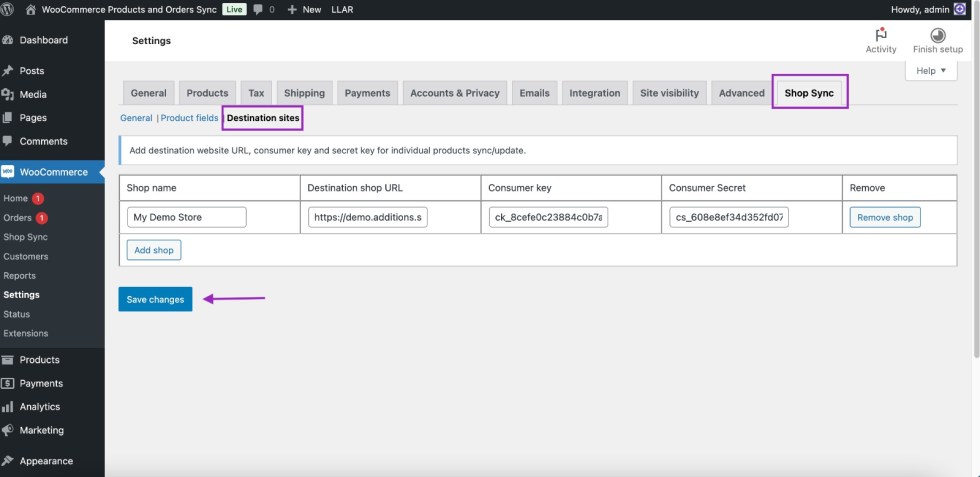Image resolution: width=980 pixels, height=477 pixels.
Task: Open Dashboard from the sidebar
Action: click(x=43, y=40)
